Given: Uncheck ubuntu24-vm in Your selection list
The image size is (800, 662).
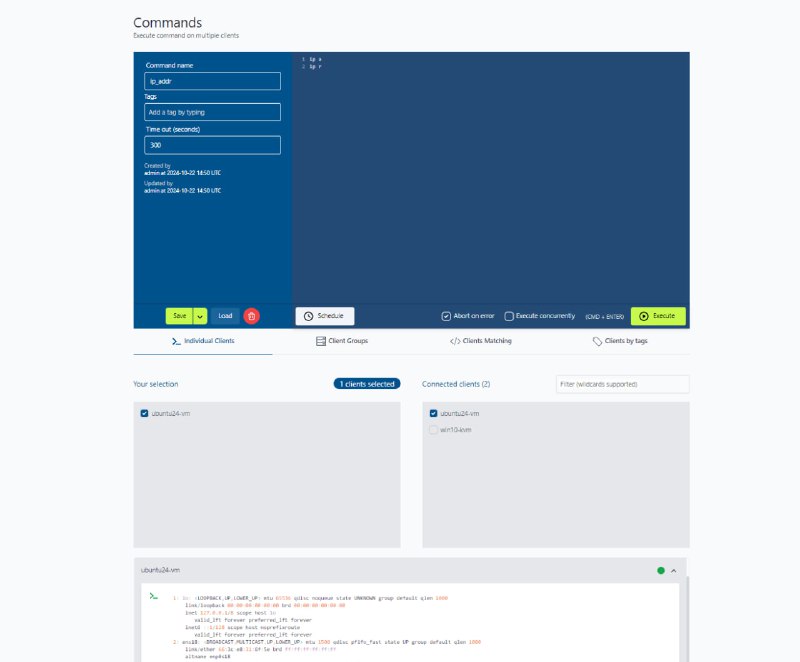Looking at the screenshot, I should tap(144, 413).
